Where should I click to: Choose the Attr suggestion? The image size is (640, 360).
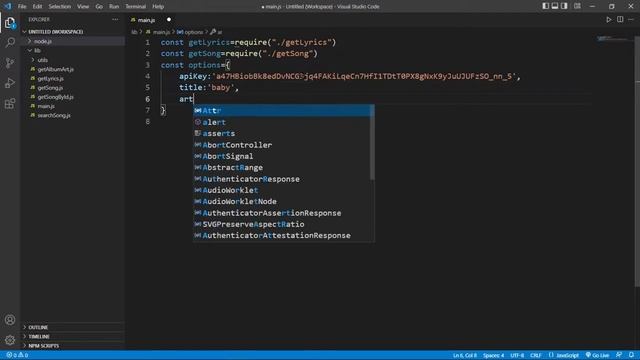click(283, 111)
